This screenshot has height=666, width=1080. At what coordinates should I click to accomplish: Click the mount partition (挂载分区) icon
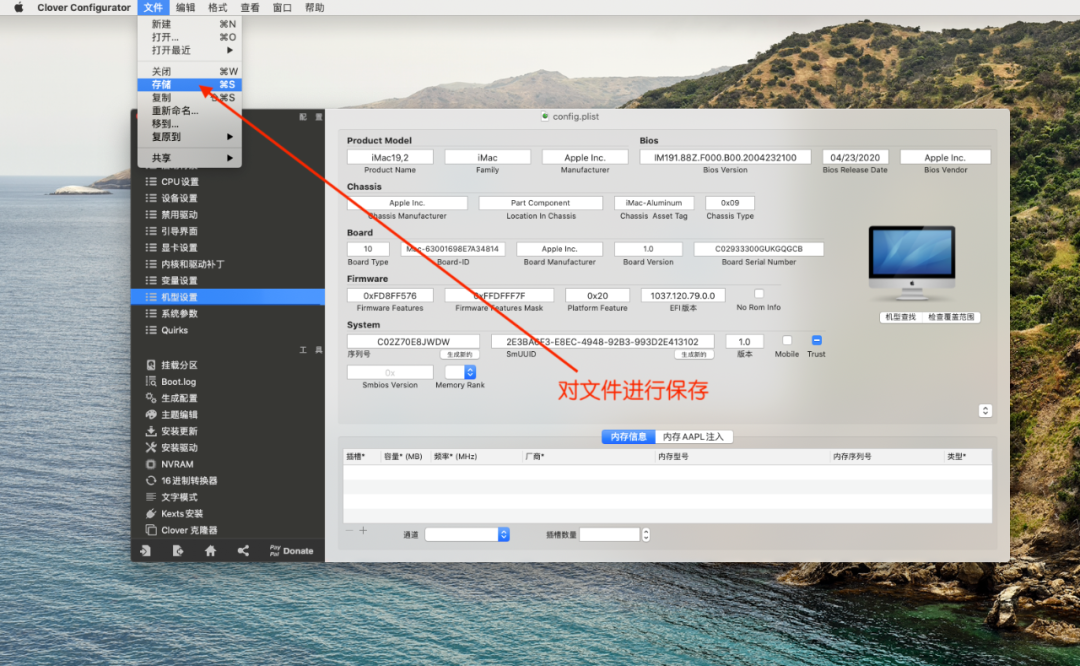click(x=151, y=365)
